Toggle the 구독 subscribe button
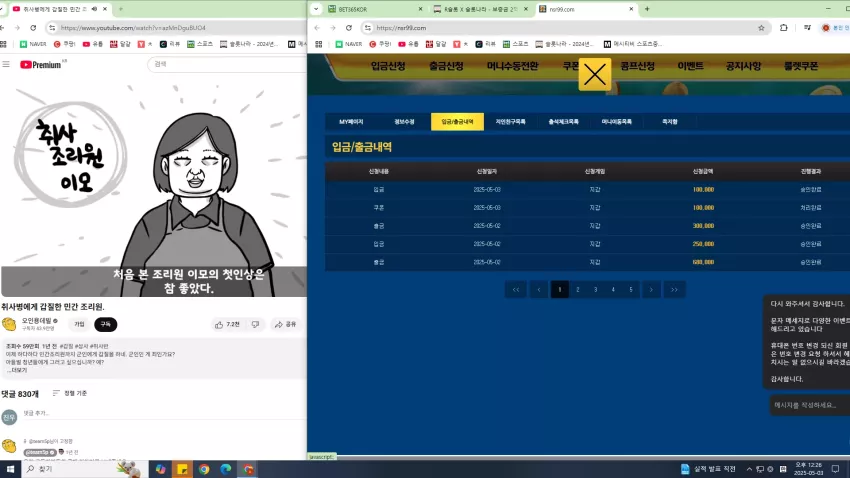Viewport: 850px width, 478px height. (106, 325)
